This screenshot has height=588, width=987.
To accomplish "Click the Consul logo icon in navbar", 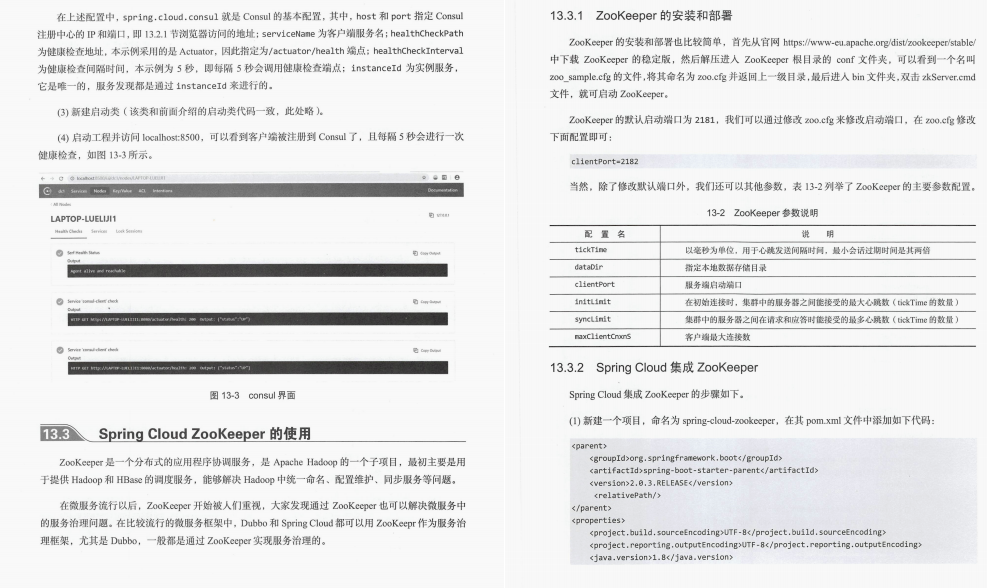I will (47, 191).
